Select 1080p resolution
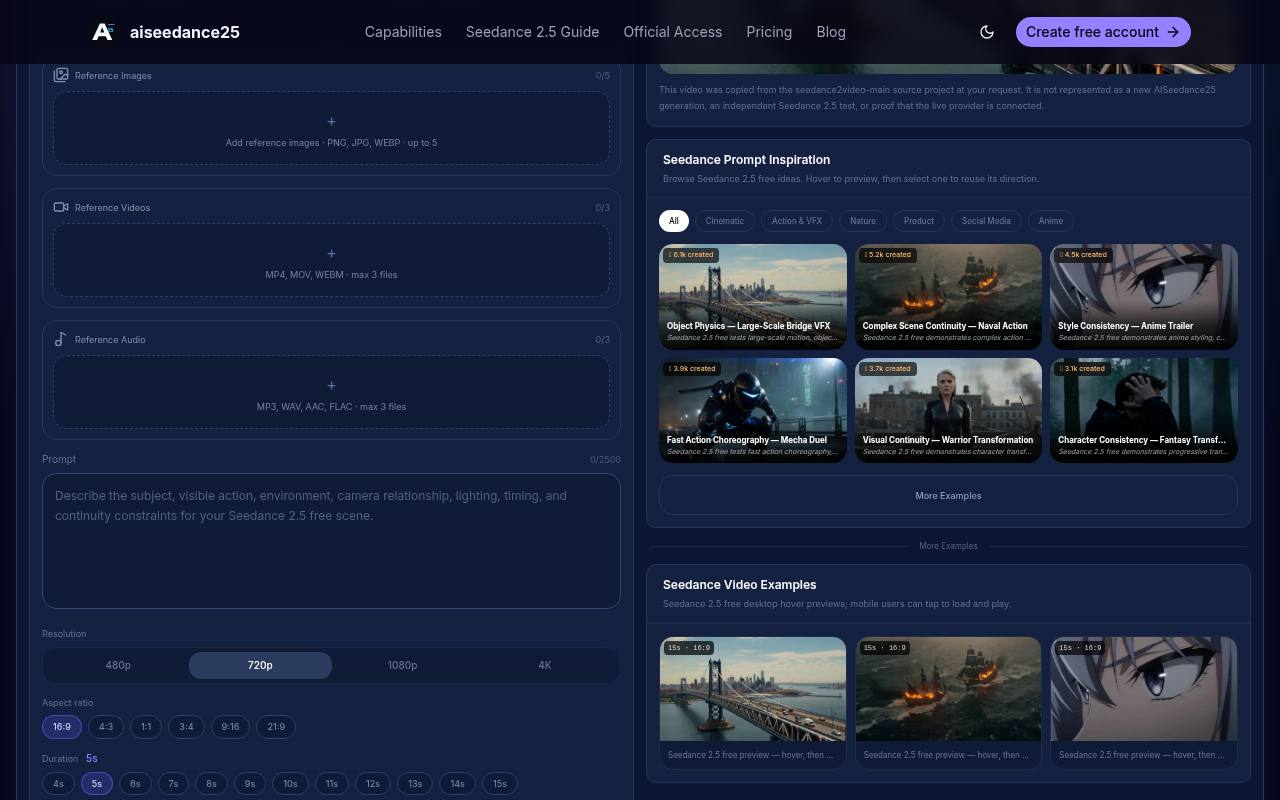 [402, 665]
